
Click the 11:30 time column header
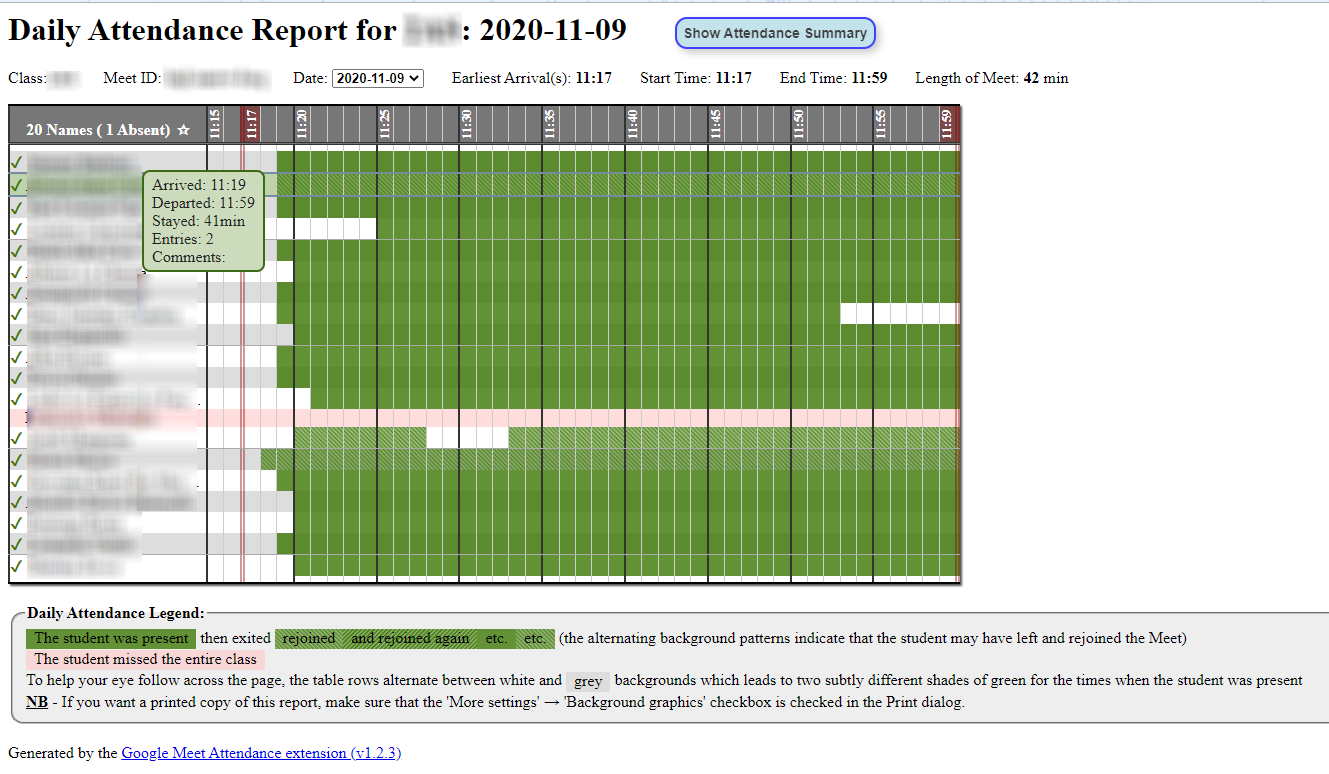467,124
